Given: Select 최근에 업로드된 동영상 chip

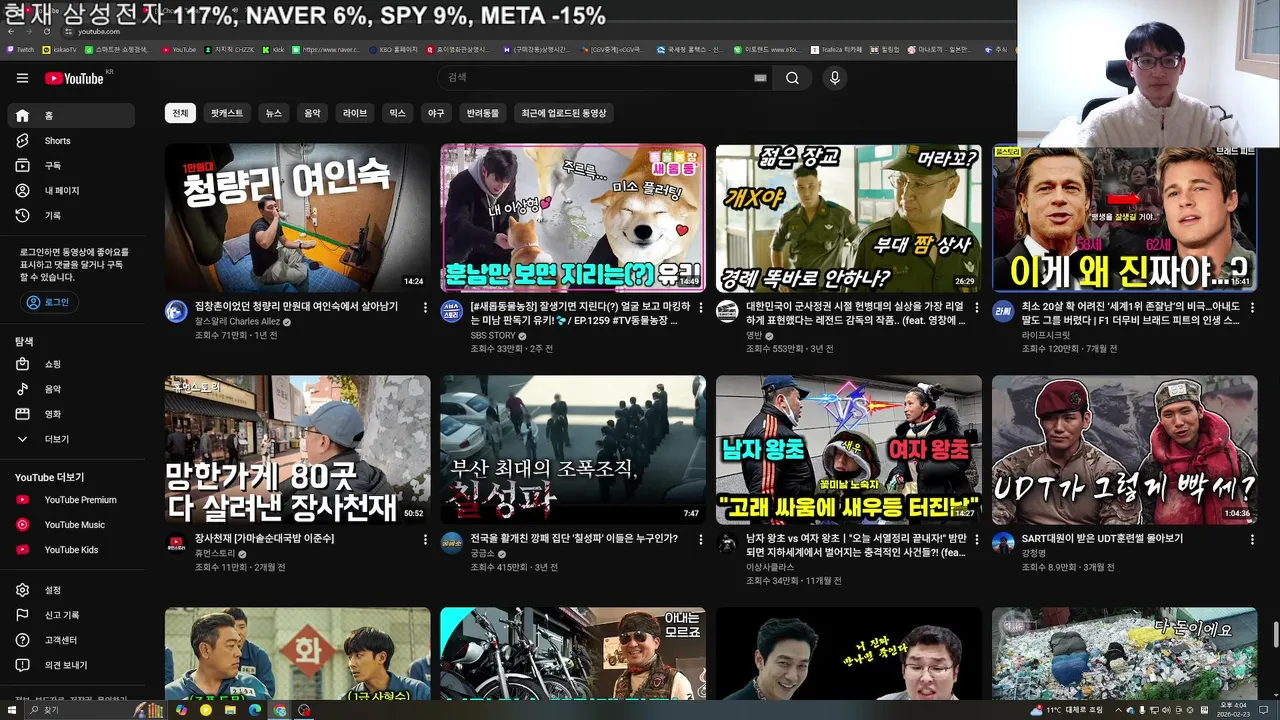Looking at the screenshot, I should (563, 114).
